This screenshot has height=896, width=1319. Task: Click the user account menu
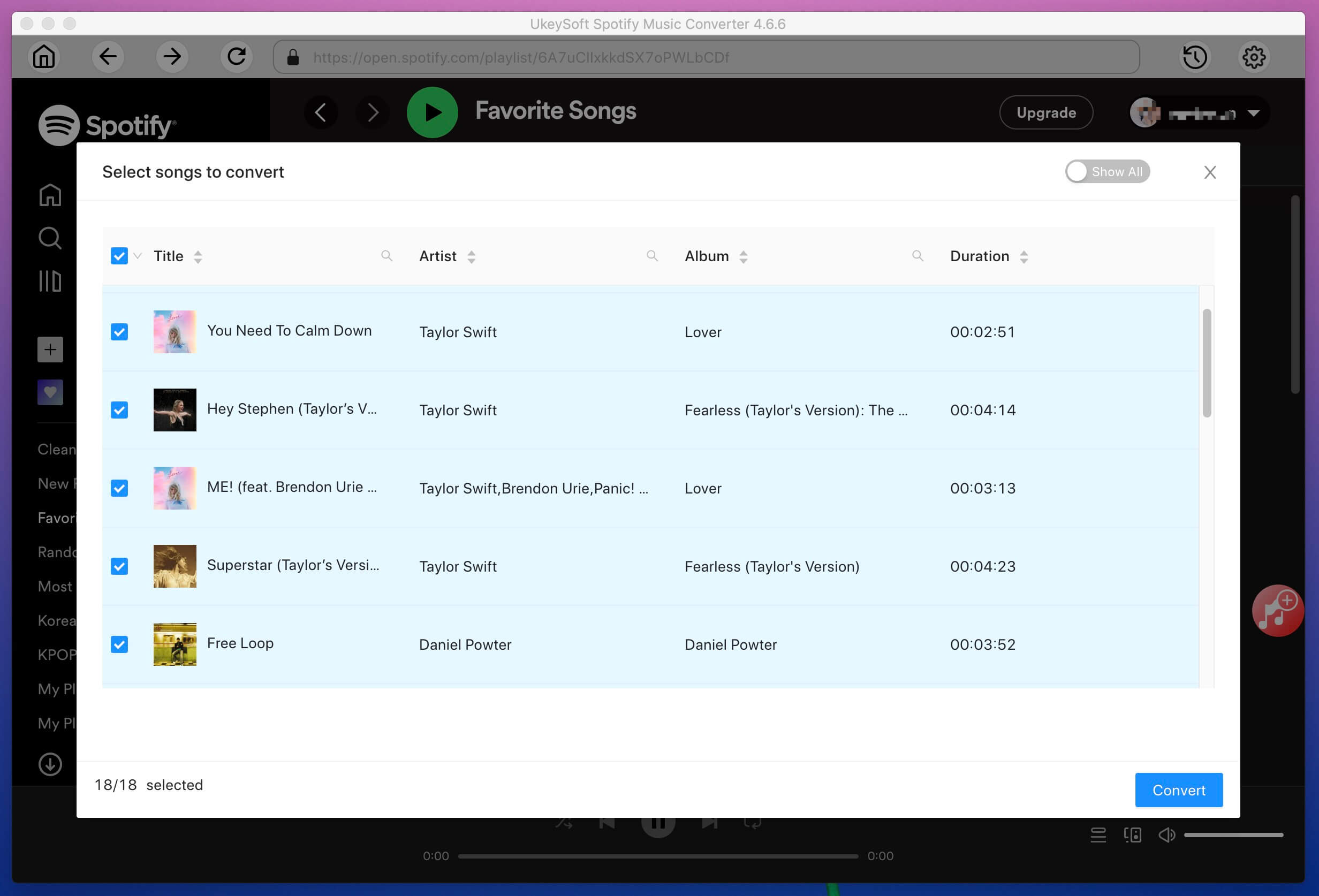1198,113
